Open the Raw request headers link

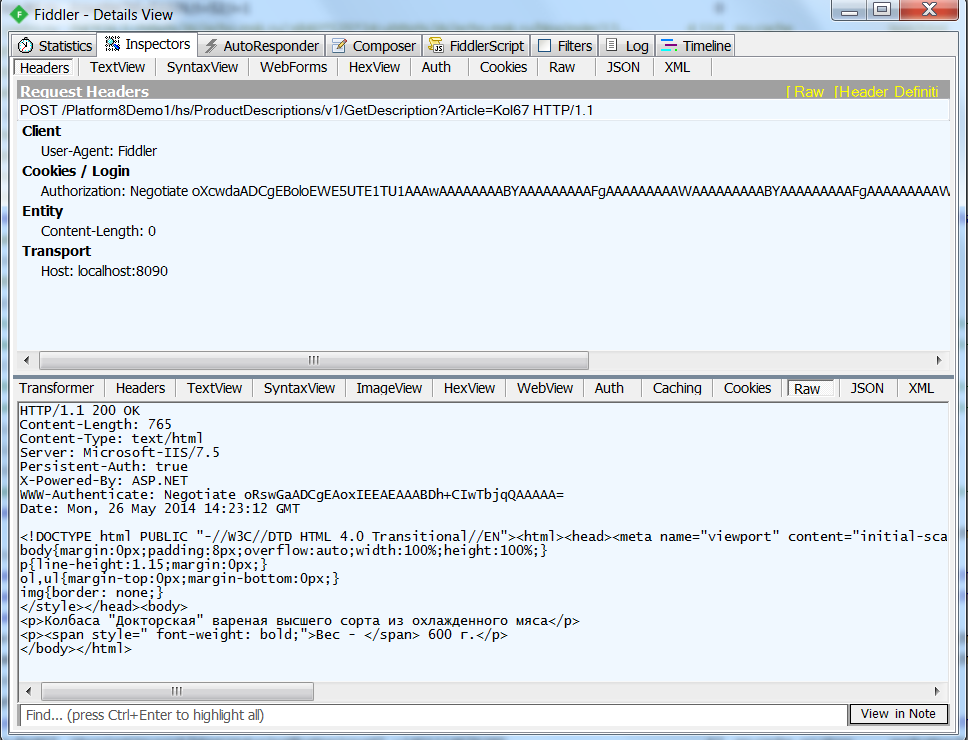[808, 92]
